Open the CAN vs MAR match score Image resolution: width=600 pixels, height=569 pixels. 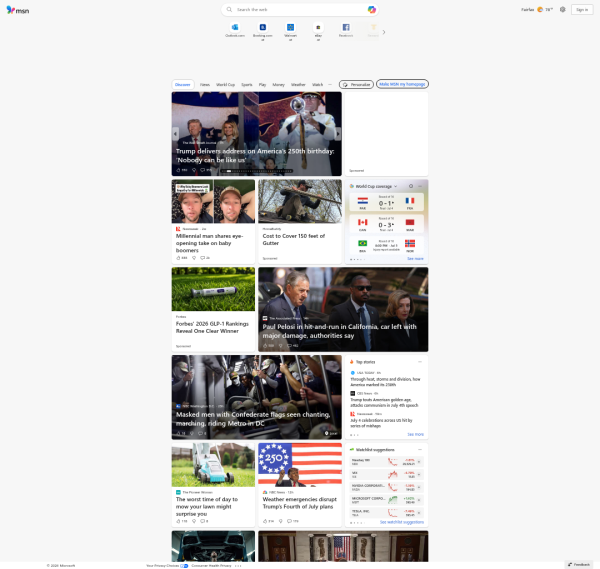(x=386, y=224)
